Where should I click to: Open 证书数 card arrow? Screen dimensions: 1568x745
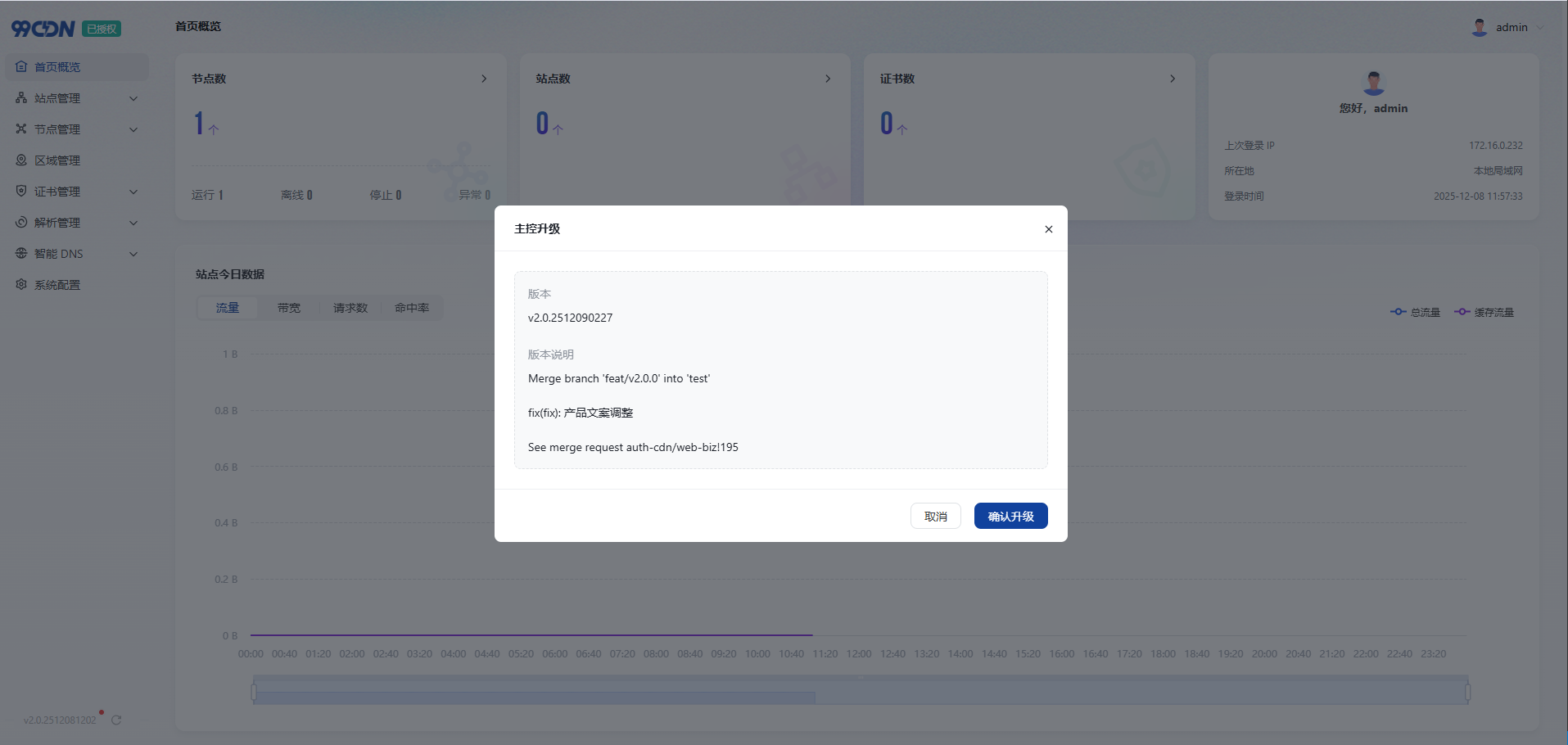(1173, 79)
